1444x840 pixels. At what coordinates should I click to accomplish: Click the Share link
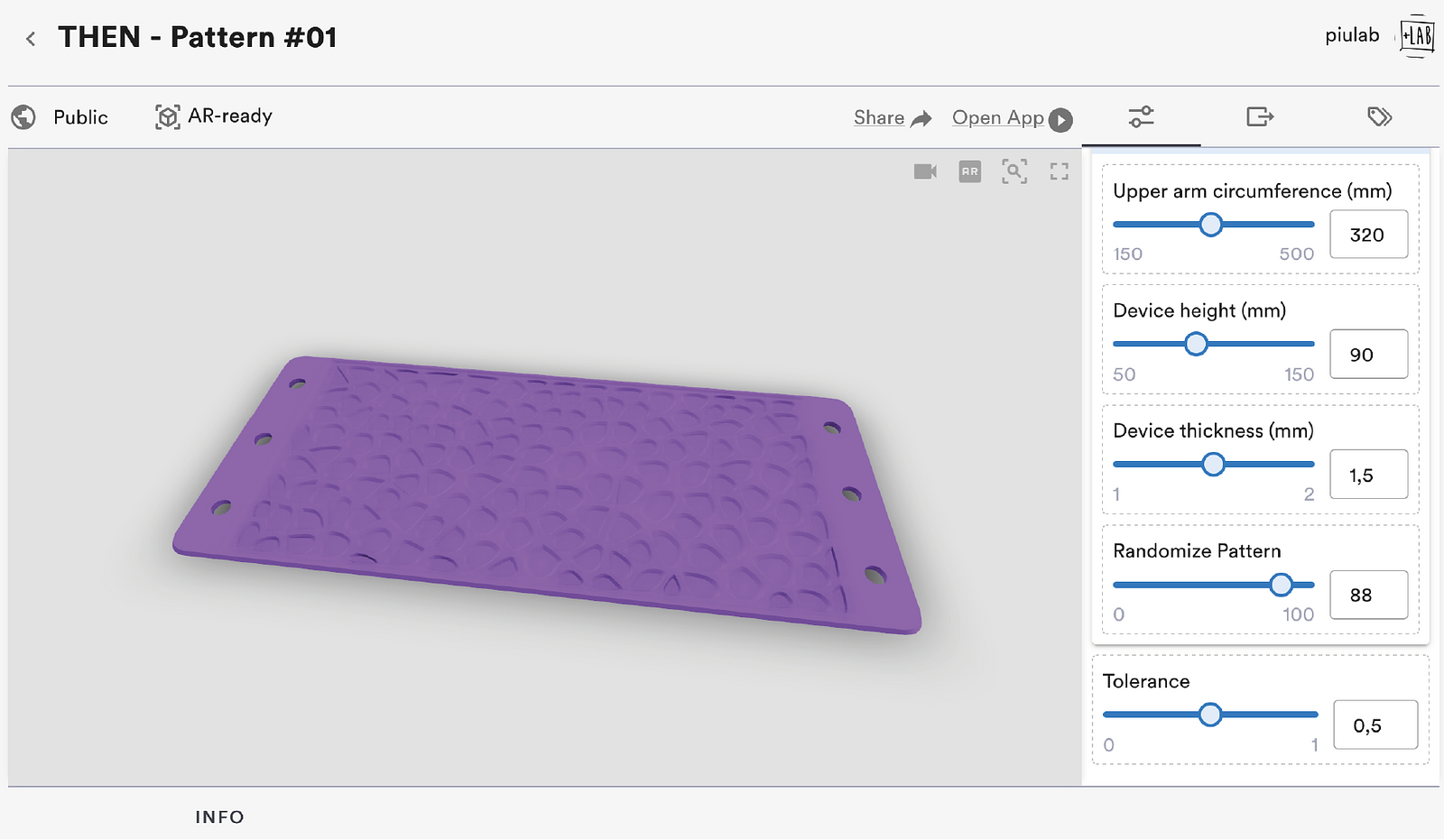pos(879,118)
